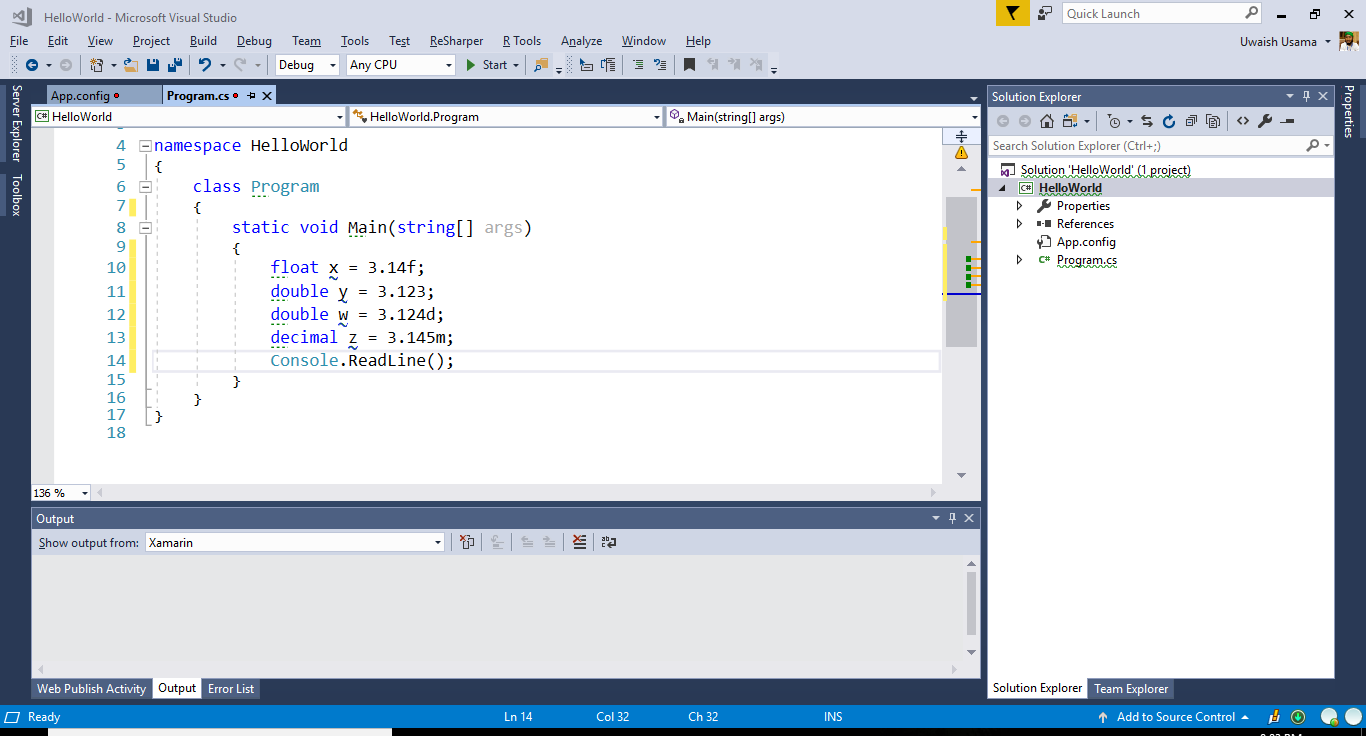Refresh the Solution Explorer
The image size is (1366, 736).
pyautogui.click(x=1169, y=120)
